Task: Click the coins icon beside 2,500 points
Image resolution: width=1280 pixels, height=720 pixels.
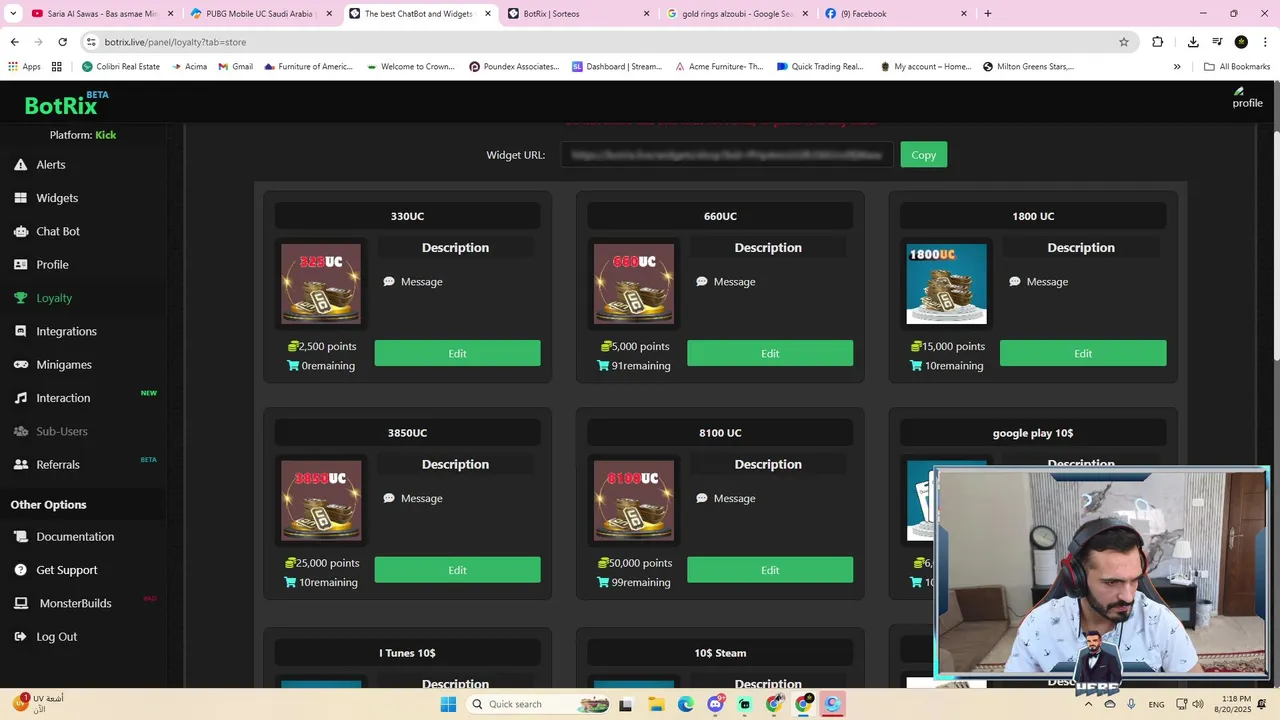Action: (293, 346)
